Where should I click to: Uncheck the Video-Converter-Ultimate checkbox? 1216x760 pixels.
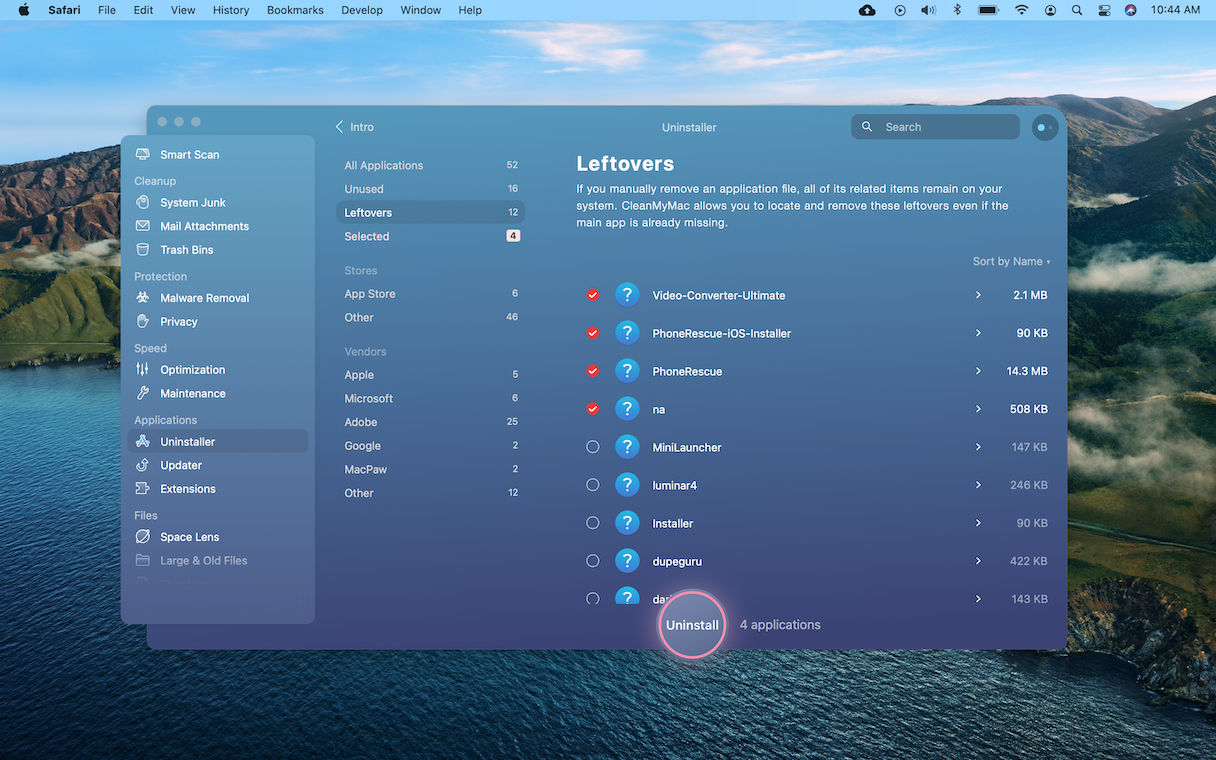click(593, 295)
